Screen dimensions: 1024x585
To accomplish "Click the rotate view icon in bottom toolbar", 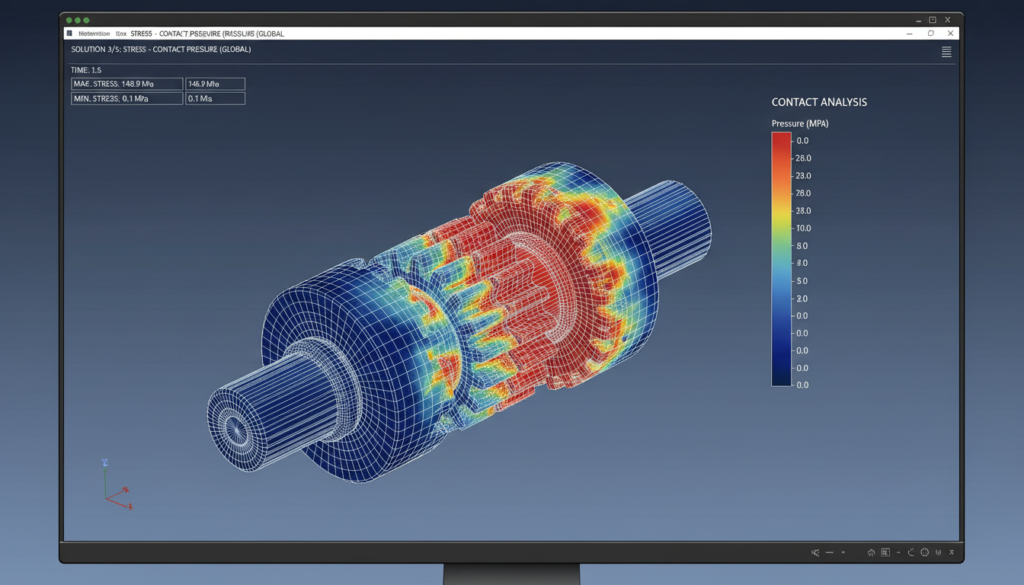I will tap(911, 552).
